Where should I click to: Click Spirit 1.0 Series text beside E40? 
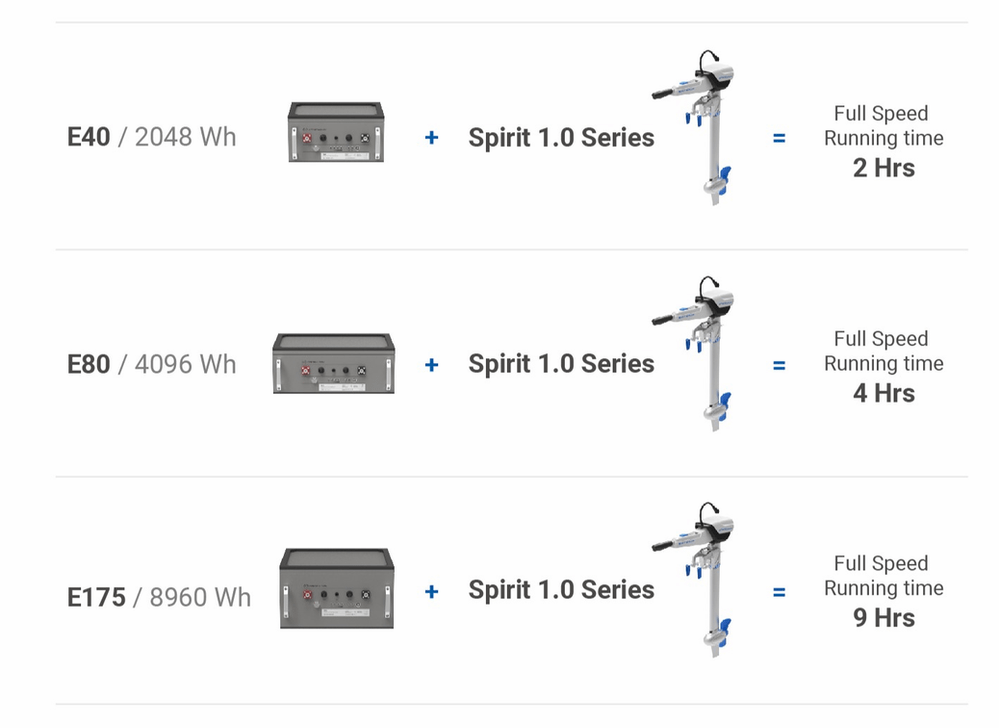tap(561, 137)
